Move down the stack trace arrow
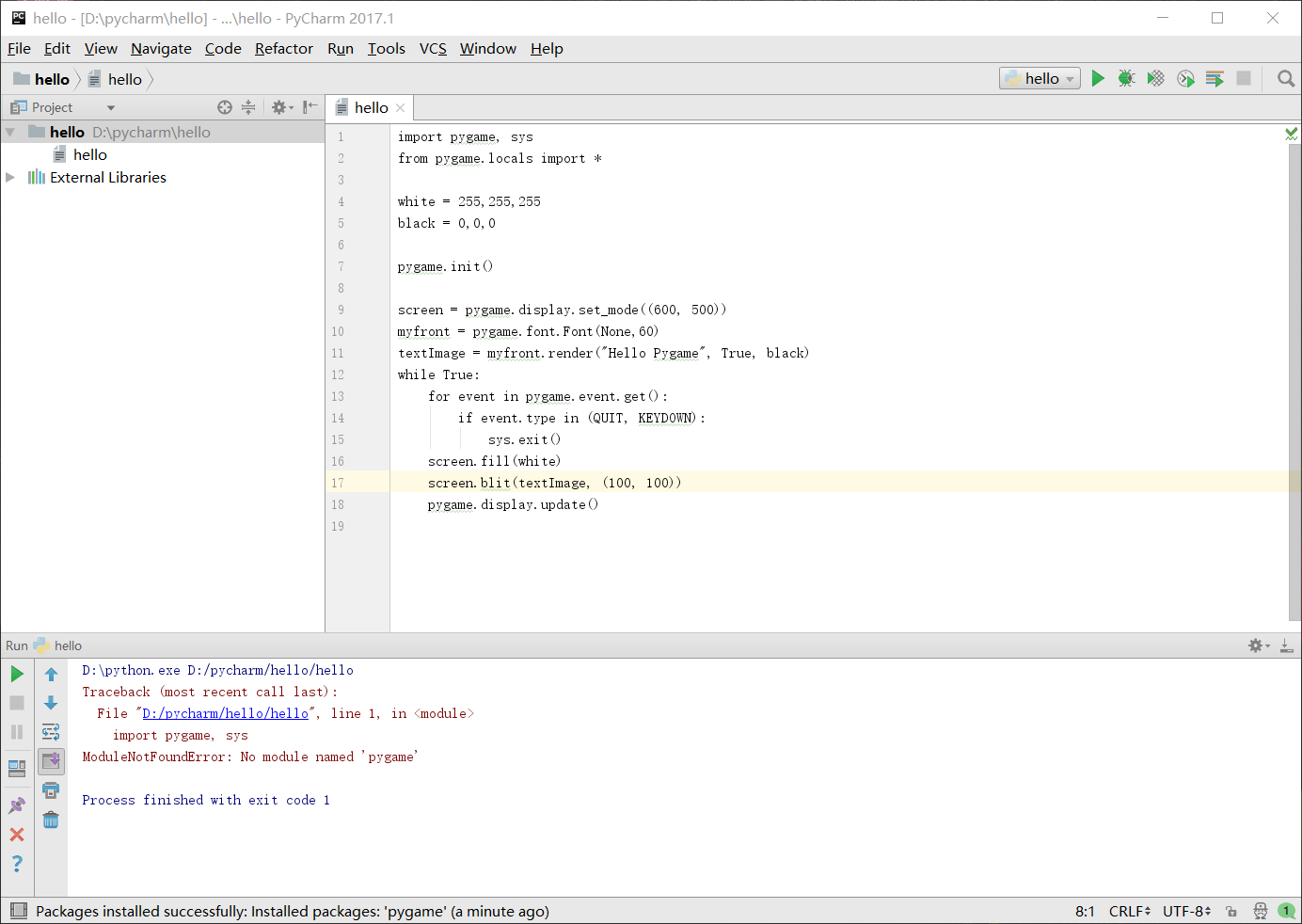1302x924 pixels. pos(51,703)
